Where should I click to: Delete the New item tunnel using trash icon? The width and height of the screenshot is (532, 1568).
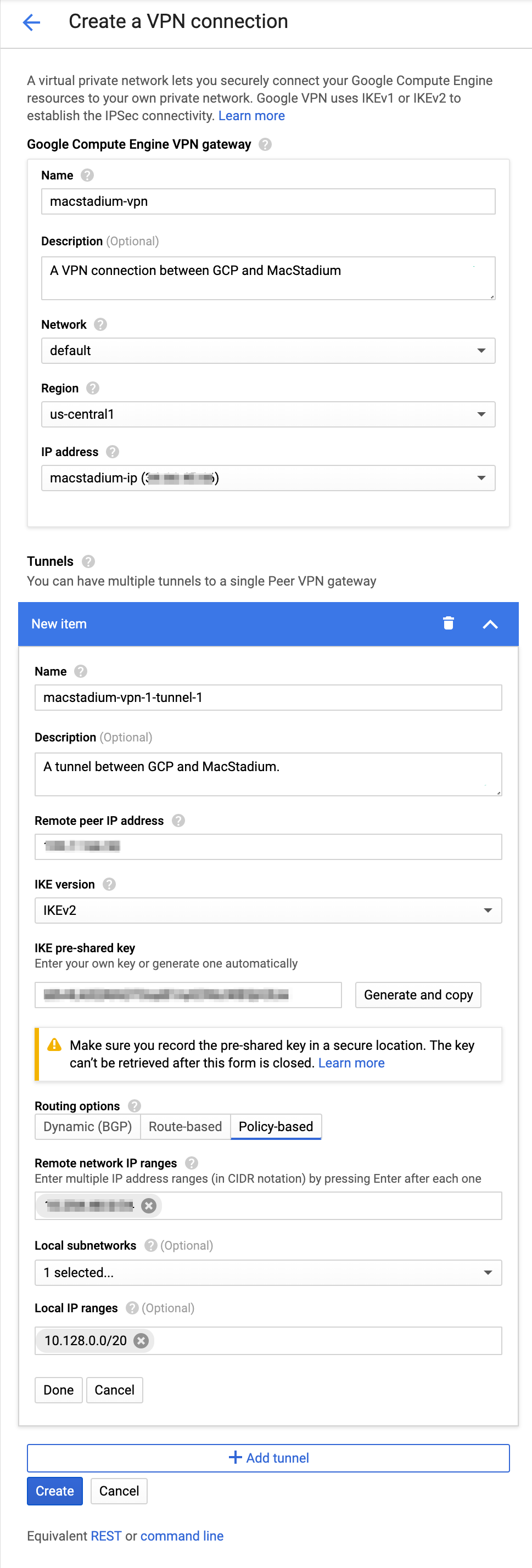tap(449, 623)
